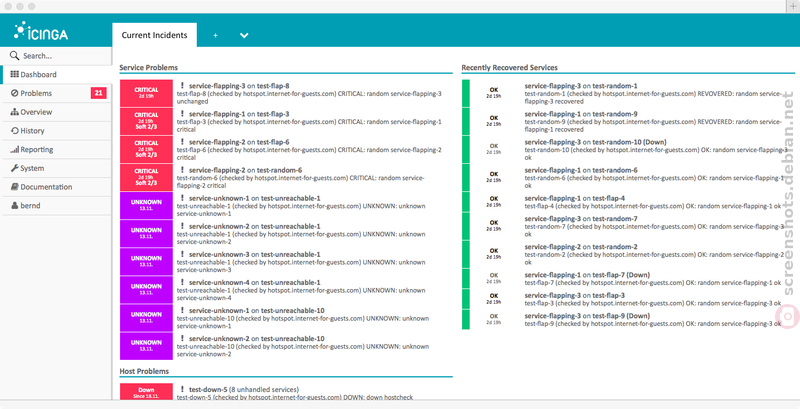Open the History menu item

coord(56,131)
